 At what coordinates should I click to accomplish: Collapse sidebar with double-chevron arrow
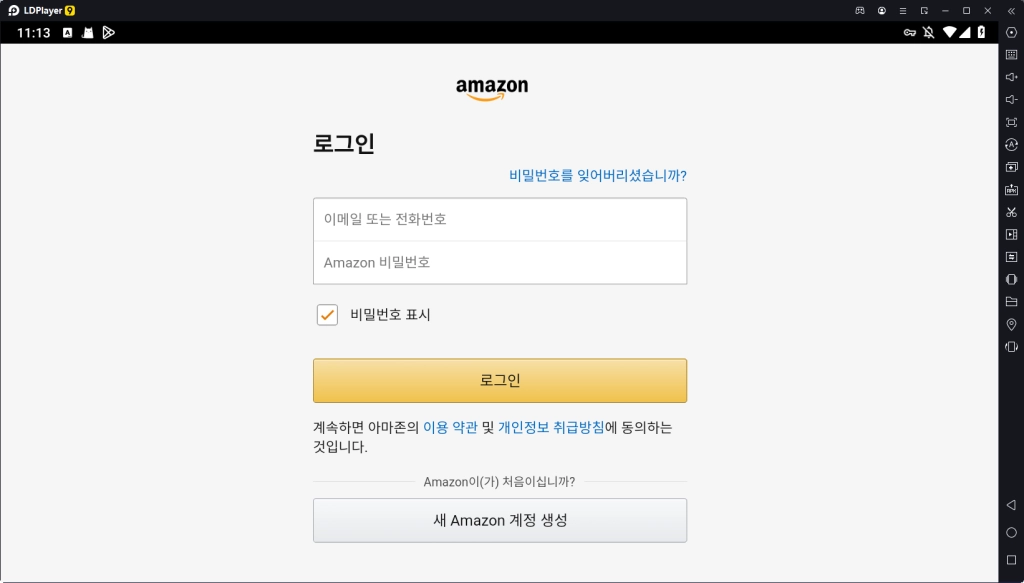(x=1011, y=10)
